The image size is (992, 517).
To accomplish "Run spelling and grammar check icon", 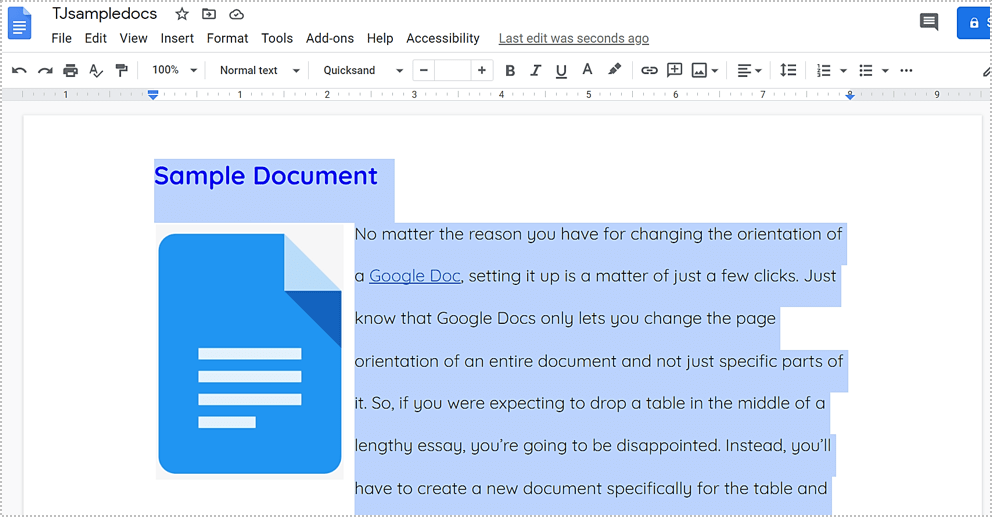I will pyautogui.click(x=96, y=70).
